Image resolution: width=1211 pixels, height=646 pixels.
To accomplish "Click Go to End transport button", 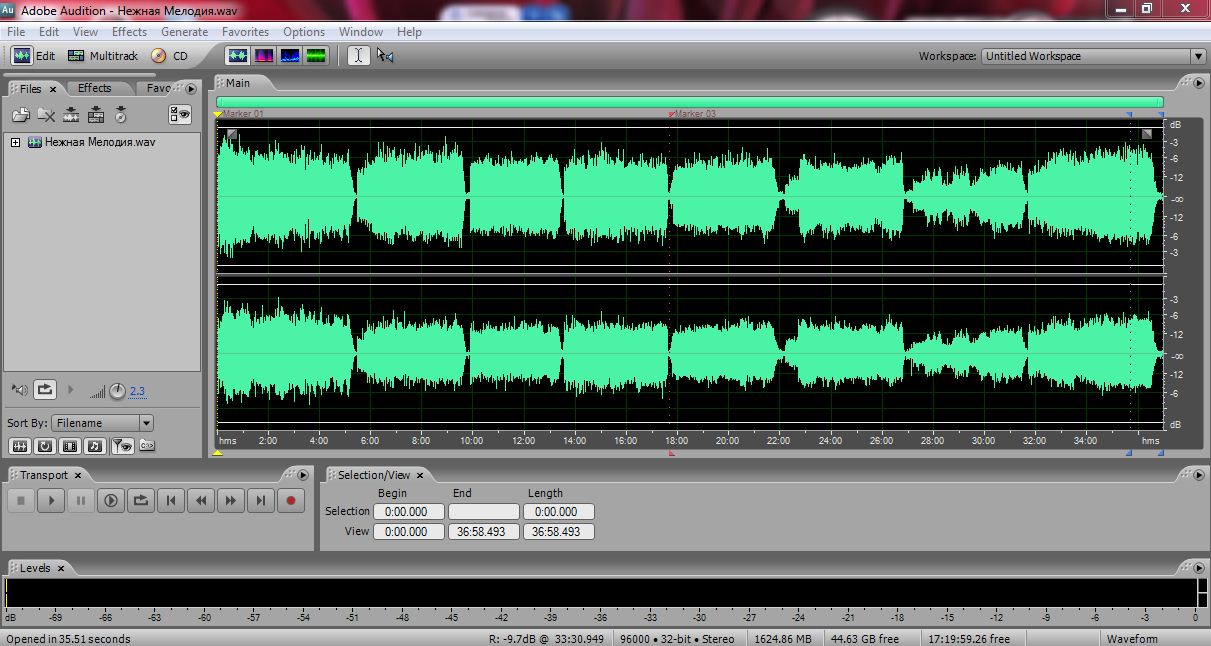I will (261, 501).
